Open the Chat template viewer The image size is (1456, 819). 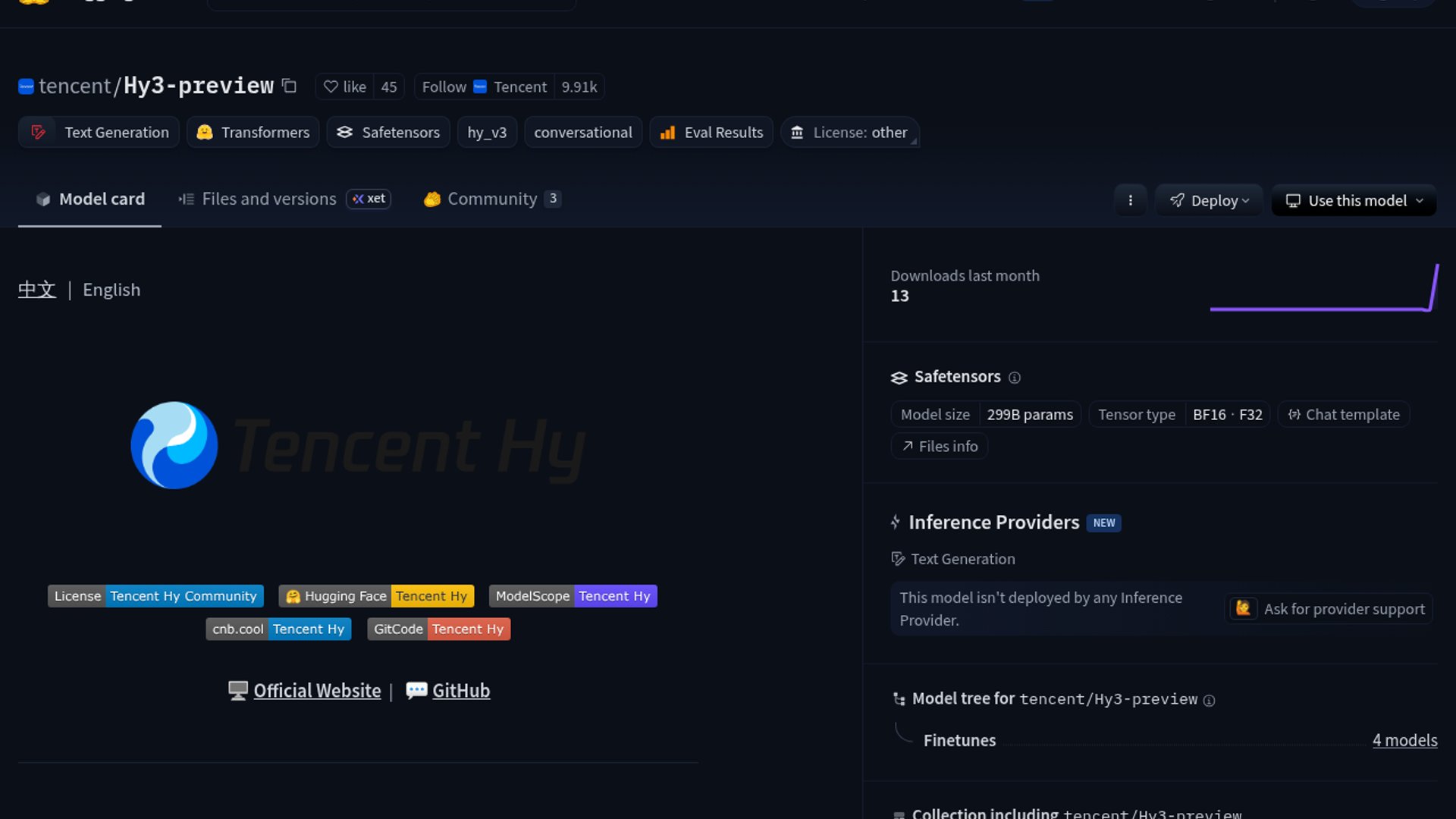tap(1343, 415)
